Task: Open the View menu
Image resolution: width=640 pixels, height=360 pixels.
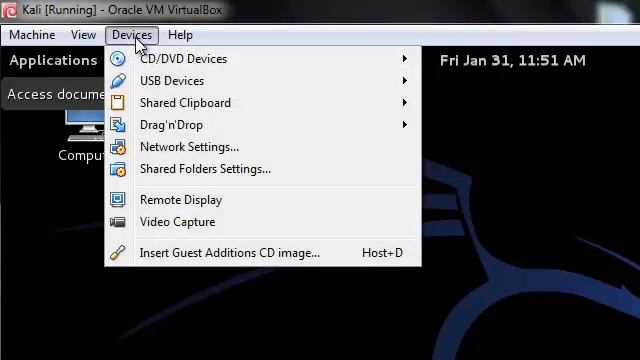Action: coord(83,35)
